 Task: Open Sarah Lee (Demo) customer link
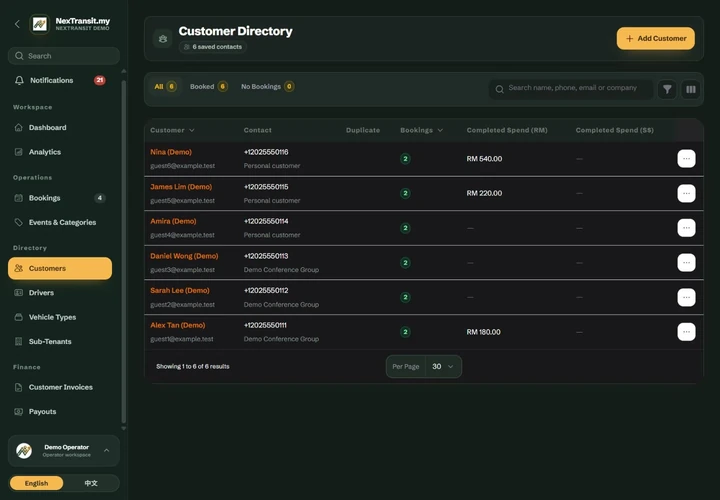[180, 291]
